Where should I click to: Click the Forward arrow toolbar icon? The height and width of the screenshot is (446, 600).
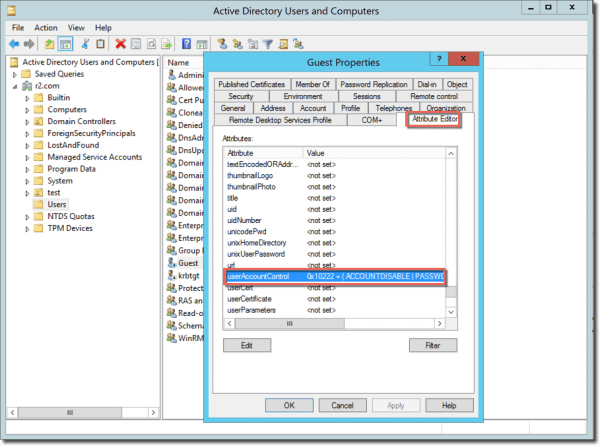29,44
